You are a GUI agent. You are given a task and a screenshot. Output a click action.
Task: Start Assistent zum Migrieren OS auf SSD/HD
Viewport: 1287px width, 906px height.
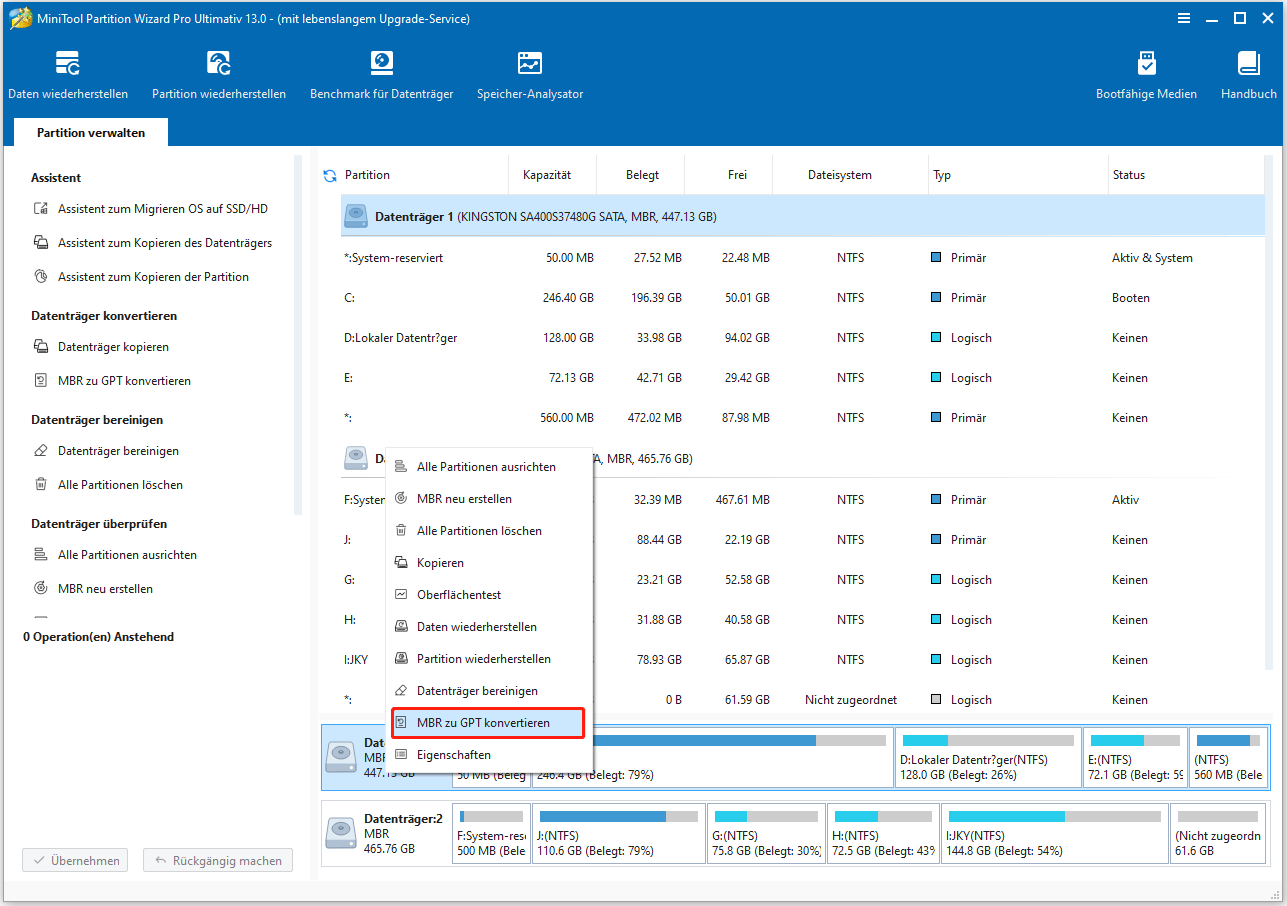(162, 209)
